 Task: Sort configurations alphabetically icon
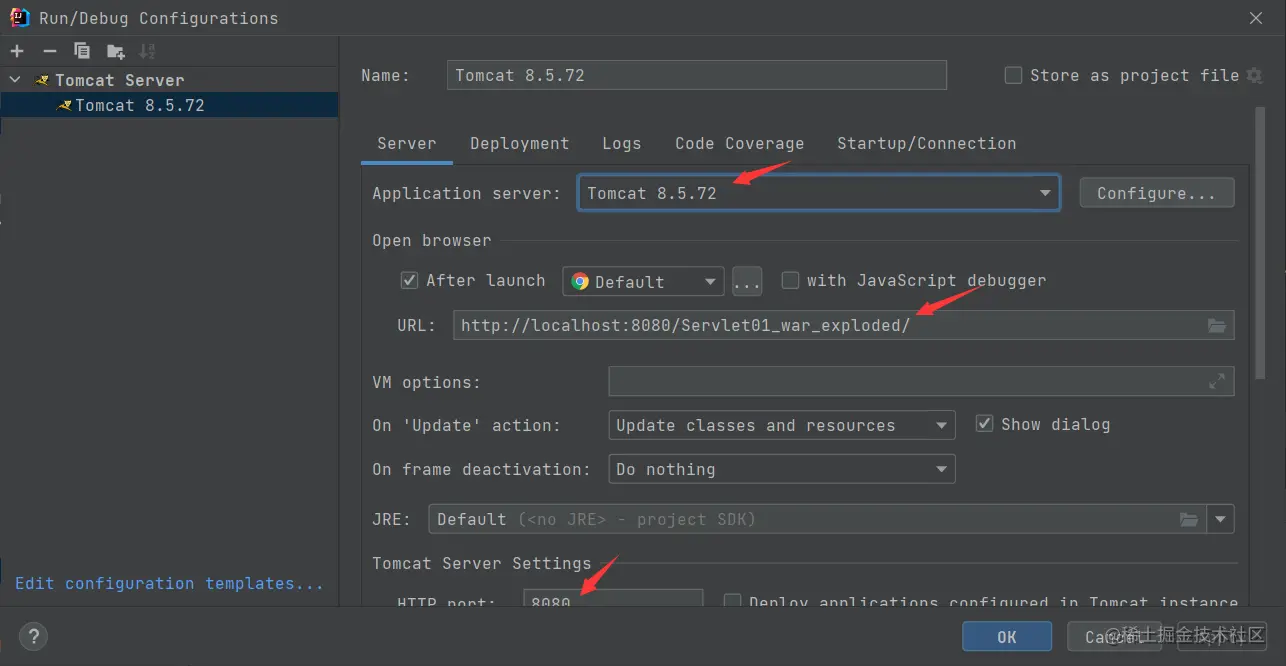(x=148, y=51)
